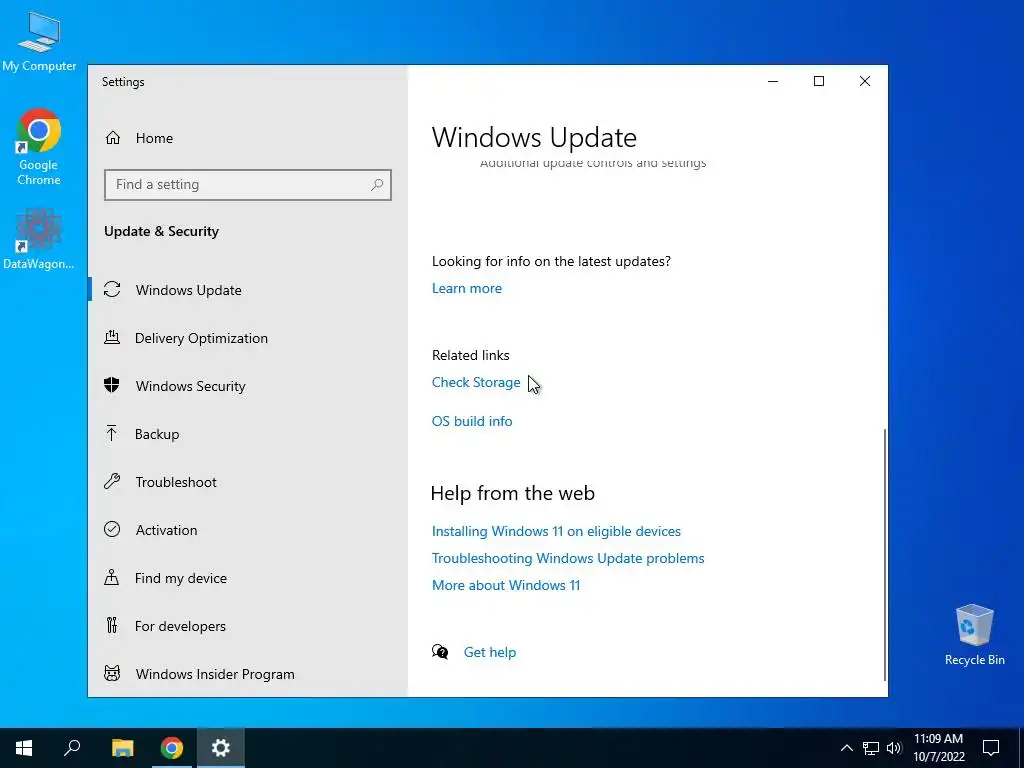
Task: Go to Home in Settings sidebar
Action: [248, 138]
